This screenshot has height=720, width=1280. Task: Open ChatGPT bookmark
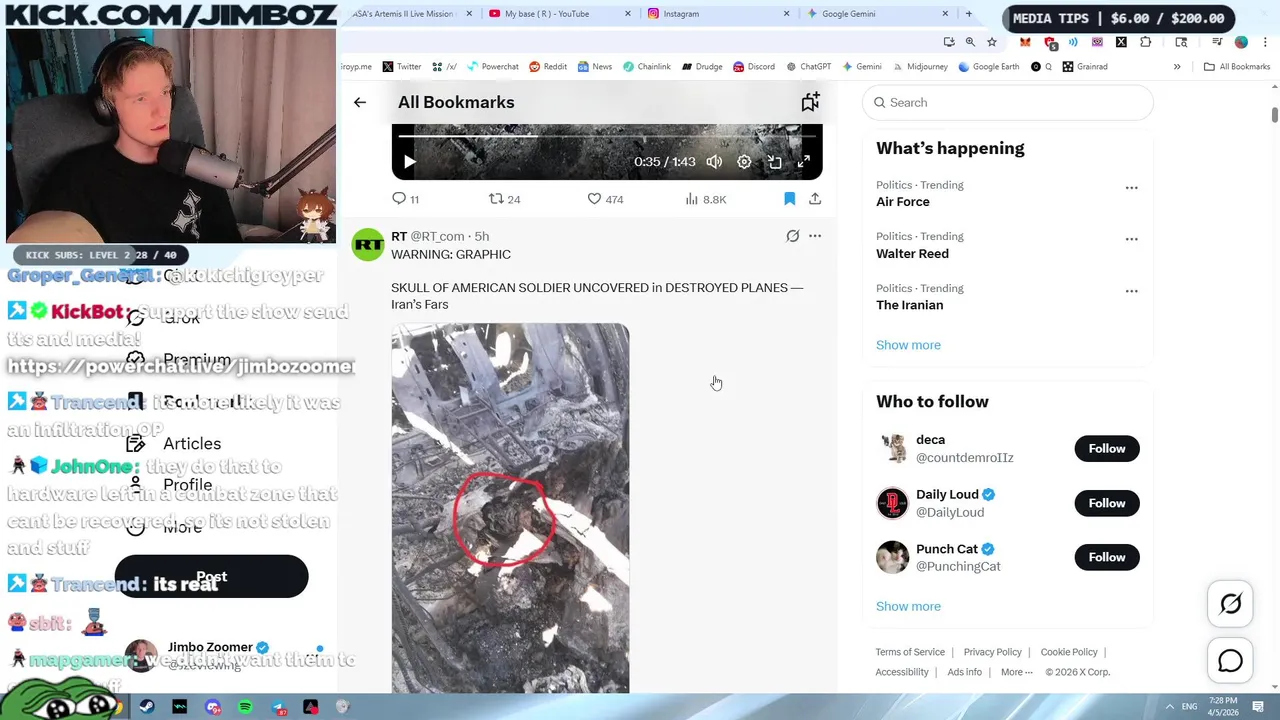point(808,67)
